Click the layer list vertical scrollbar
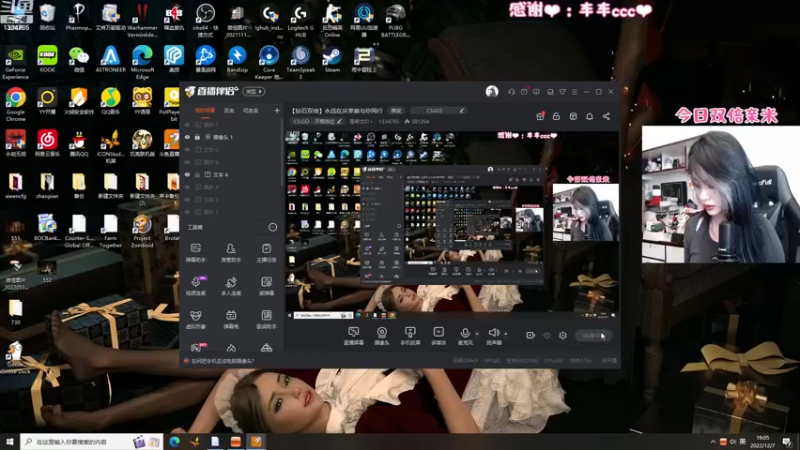This screenshot has height=450, width=800. click(x=282, y=153)
